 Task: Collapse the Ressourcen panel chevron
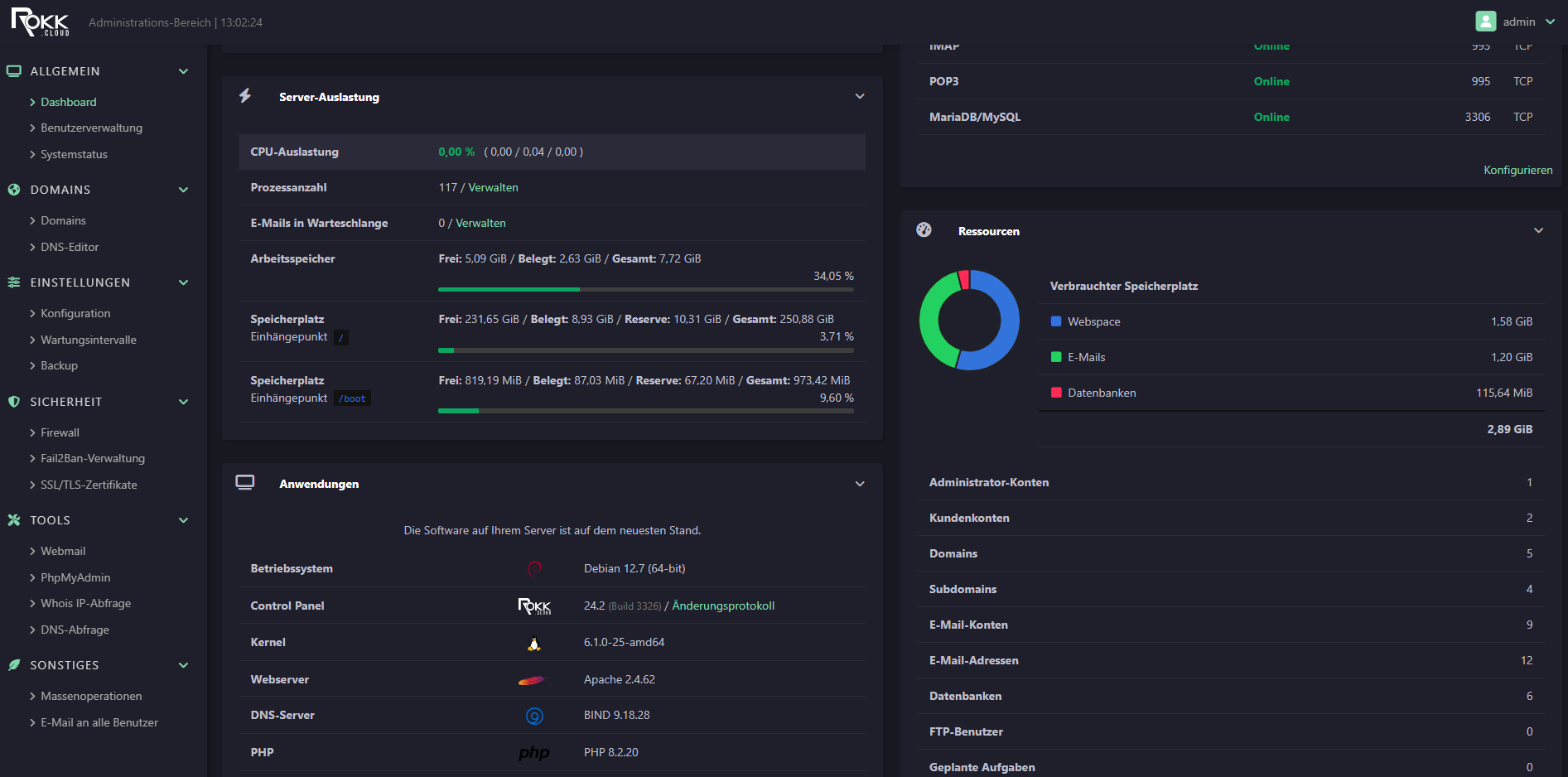coord(1538,231)
